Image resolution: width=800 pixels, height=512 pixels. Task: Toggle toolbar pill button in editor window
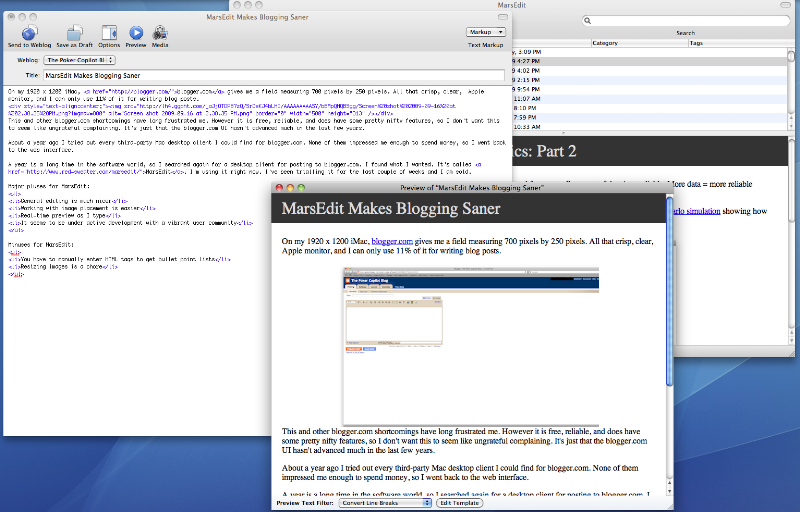[503, 17]
